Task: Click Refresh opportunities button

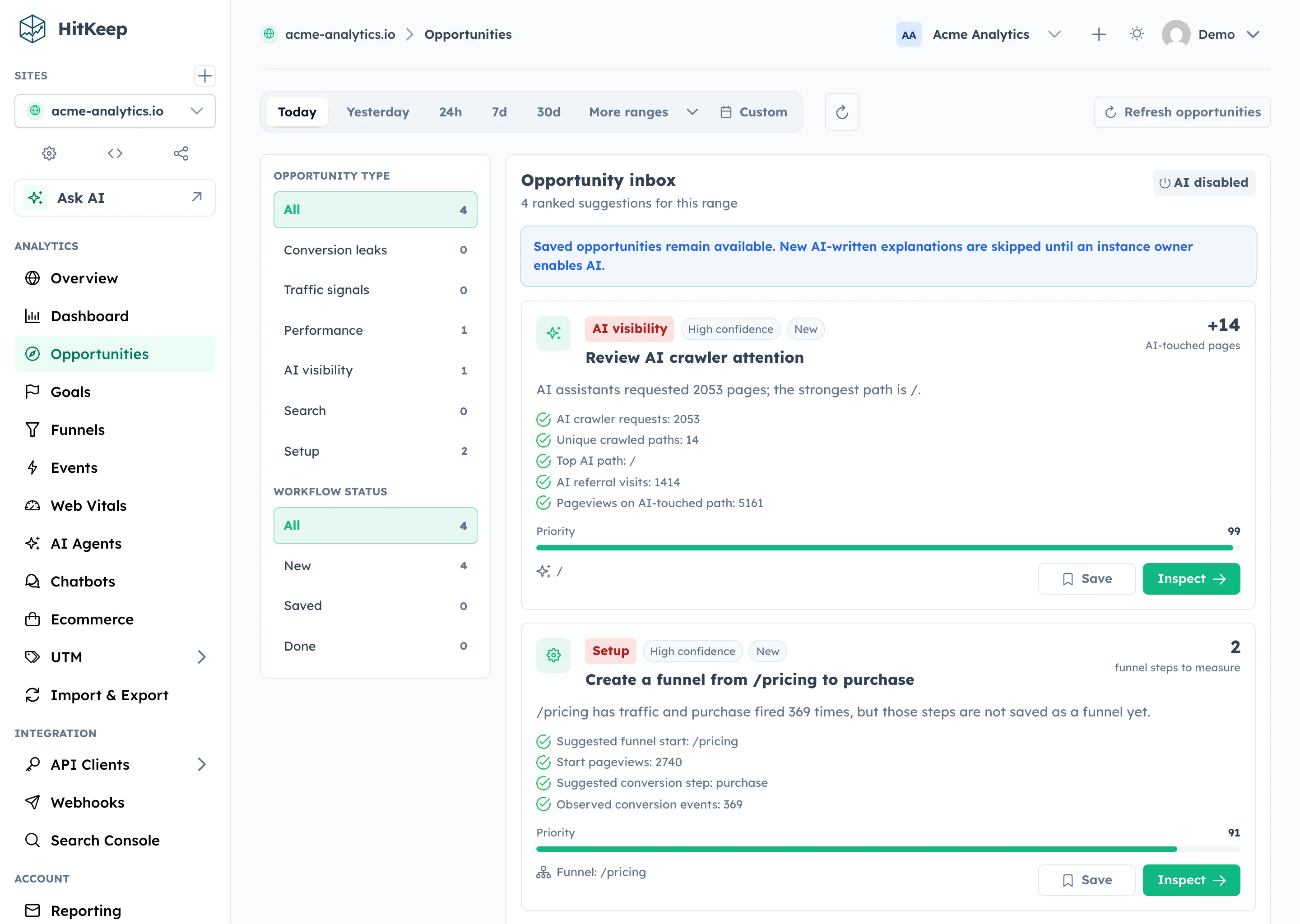Action: tap(1182, 112)
